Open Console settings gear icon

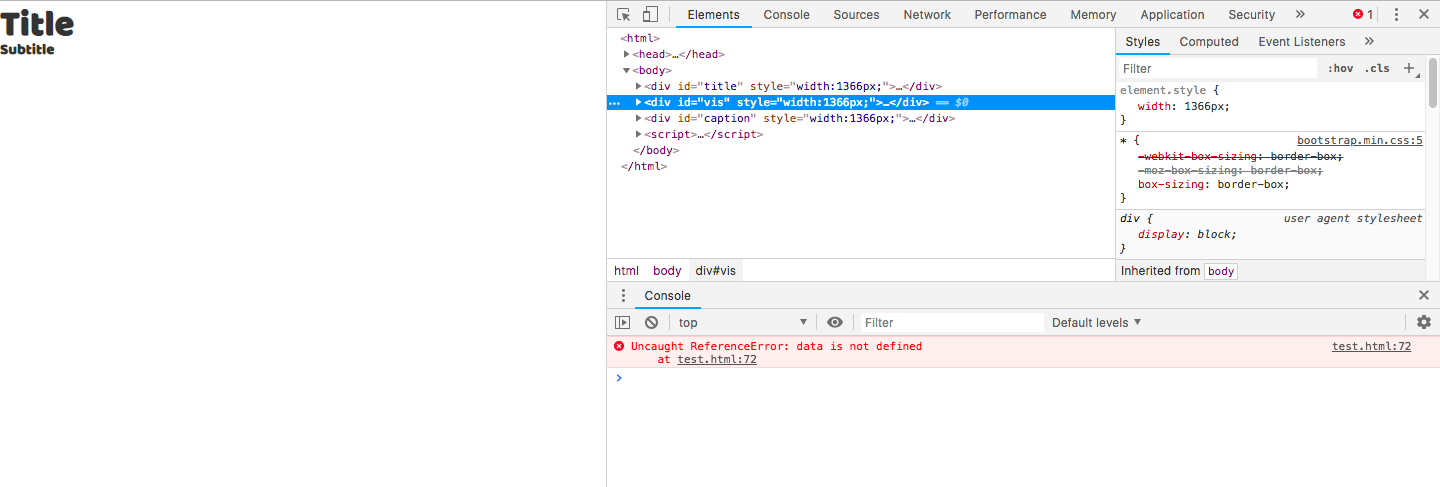pos(1424,322)
